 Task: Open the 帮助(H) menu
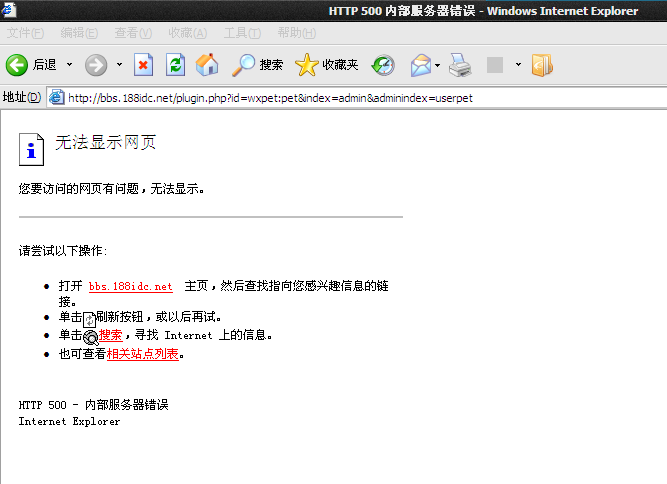pyautogui.click(x=296, y=33)
